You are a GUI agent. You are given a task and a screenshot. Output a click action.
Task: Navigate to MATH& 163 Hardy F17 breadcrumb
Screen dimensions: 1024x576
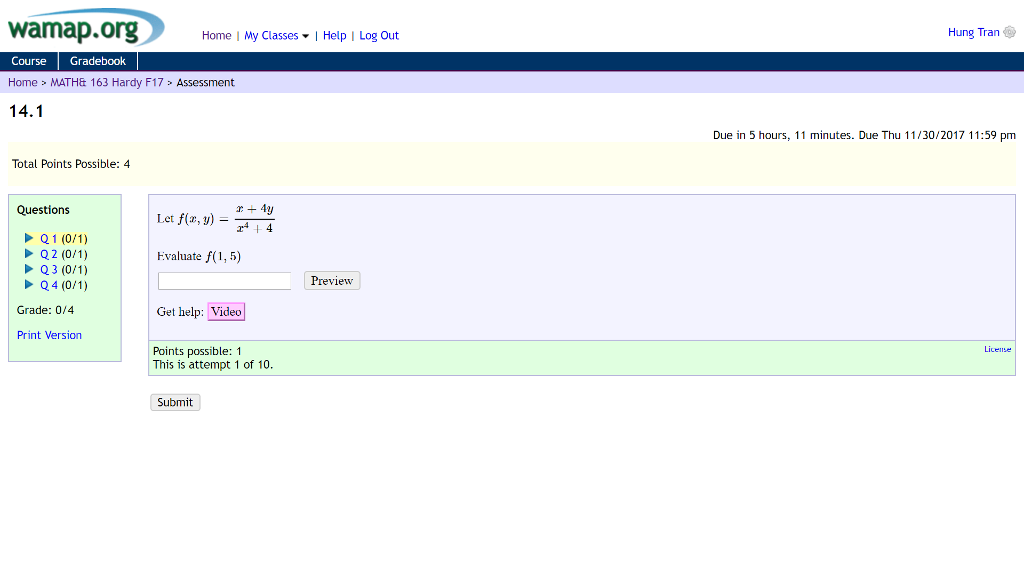point(106,82)
